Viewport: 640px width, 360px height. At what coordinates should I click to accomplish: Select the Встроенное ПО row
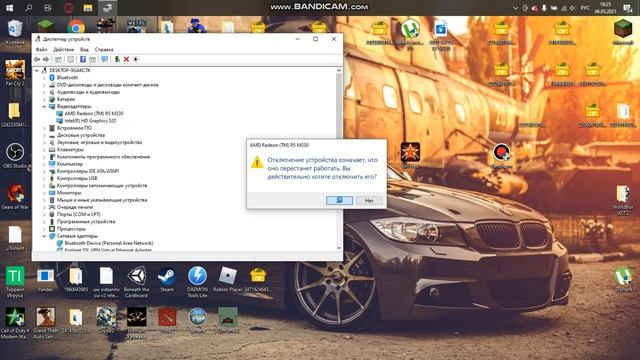point(70,128)
